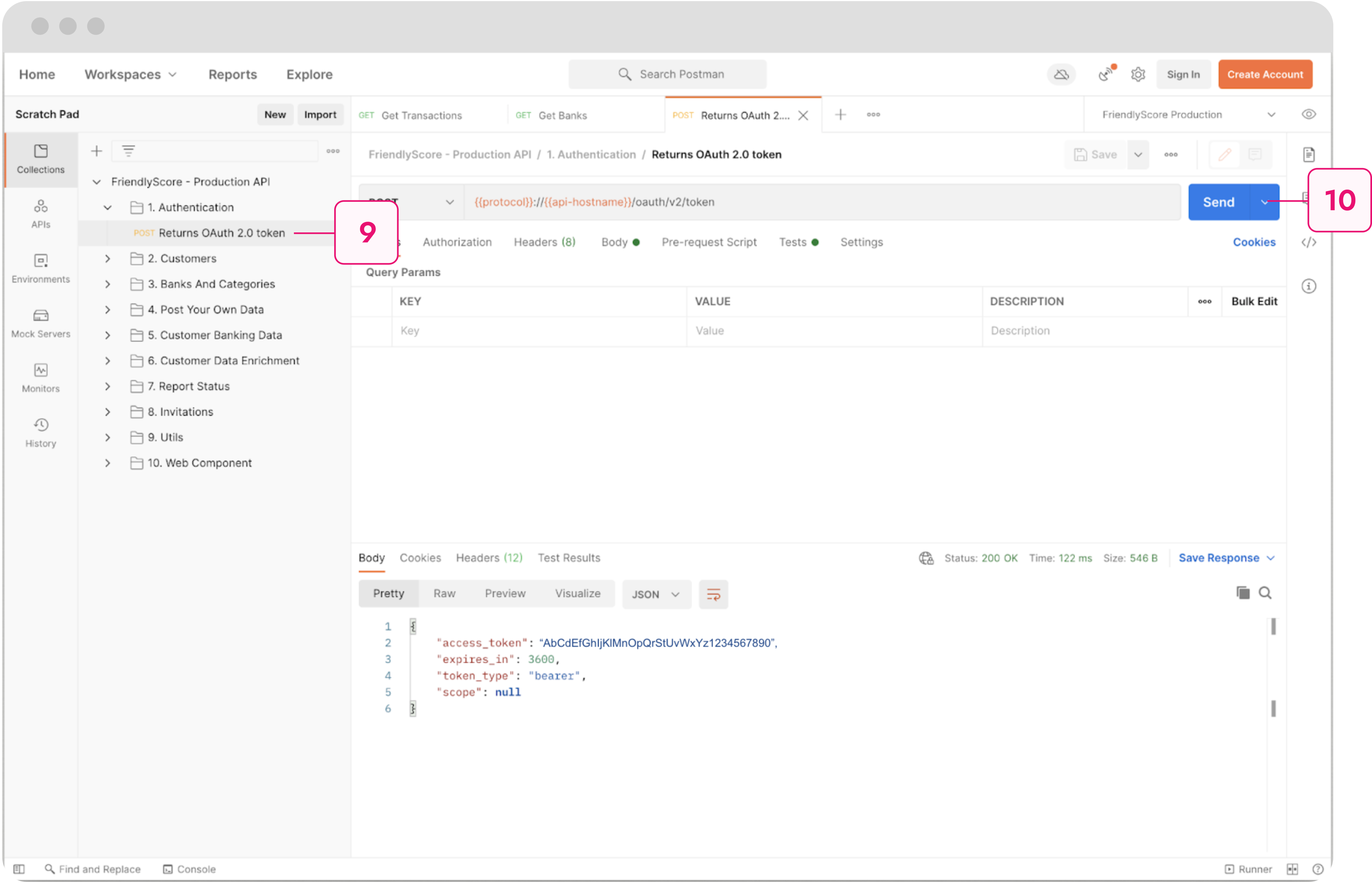The height and width of the screenshot is (883, 1372).
Task: Search within the response body
Action: (1265, 593)
